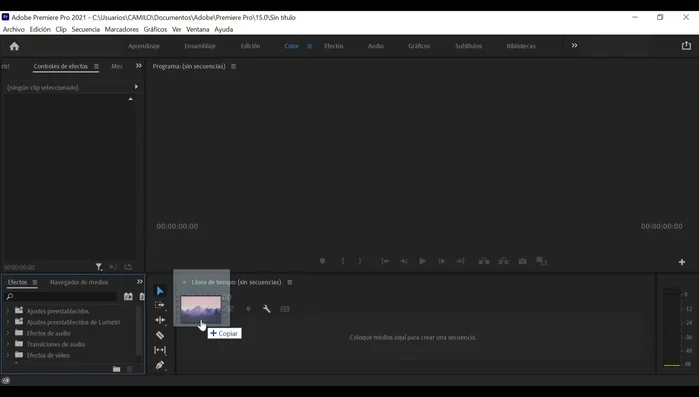Open Programa panel menu
699x397 pixels.
click(x=233, y=66)
